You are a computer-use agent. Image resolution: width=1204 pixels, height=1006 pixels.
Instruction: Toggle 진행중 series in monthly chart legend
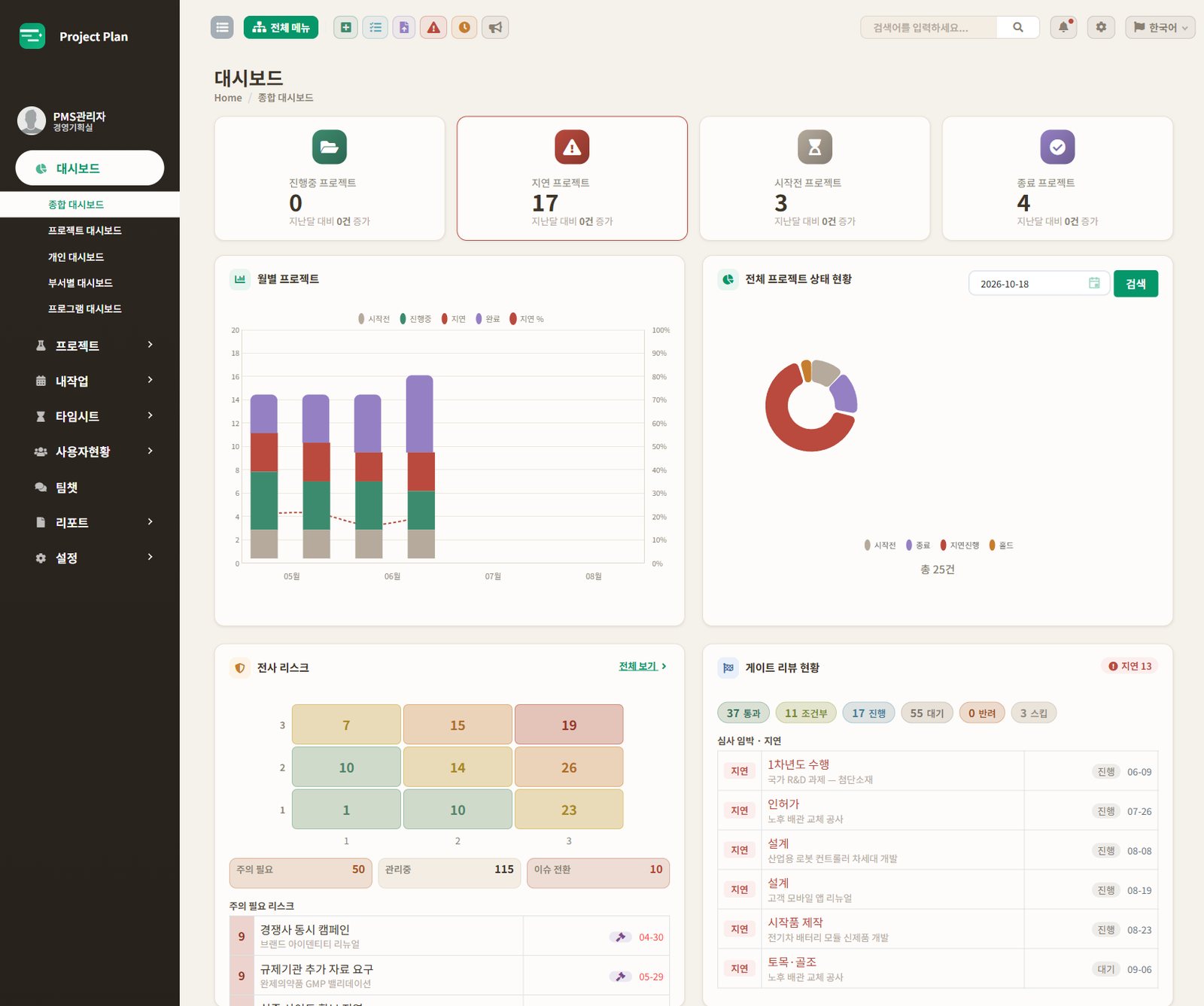pos(415,319)
